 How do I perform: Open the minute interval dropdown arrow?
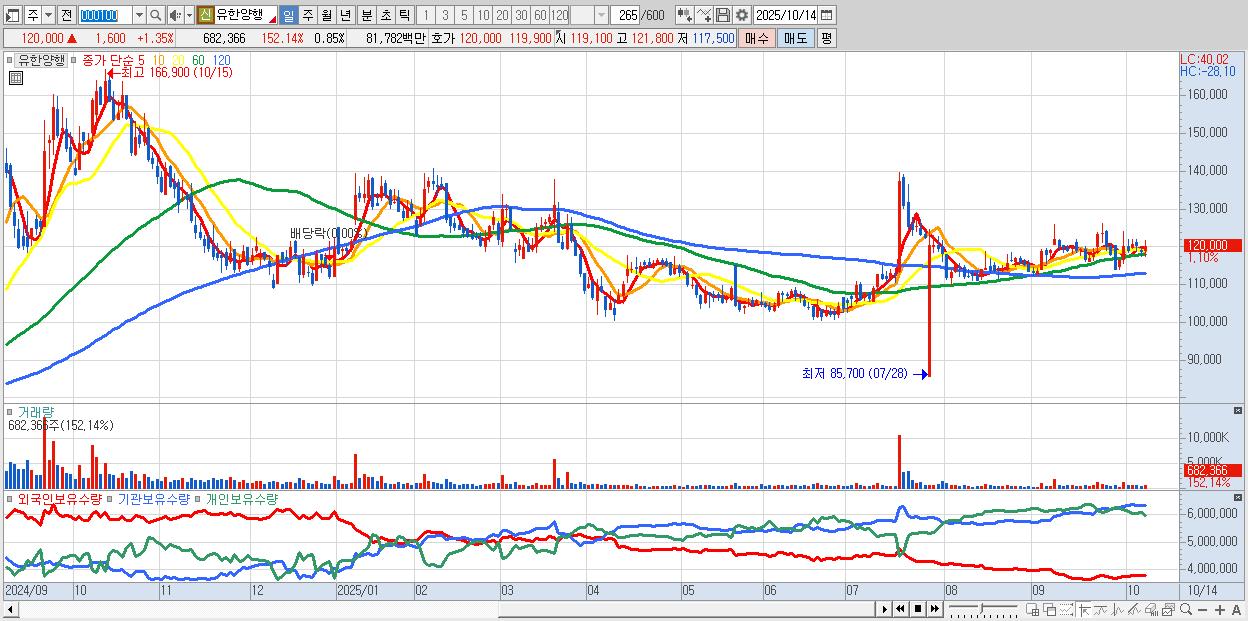pyautogui.click(x=601, y=15)
